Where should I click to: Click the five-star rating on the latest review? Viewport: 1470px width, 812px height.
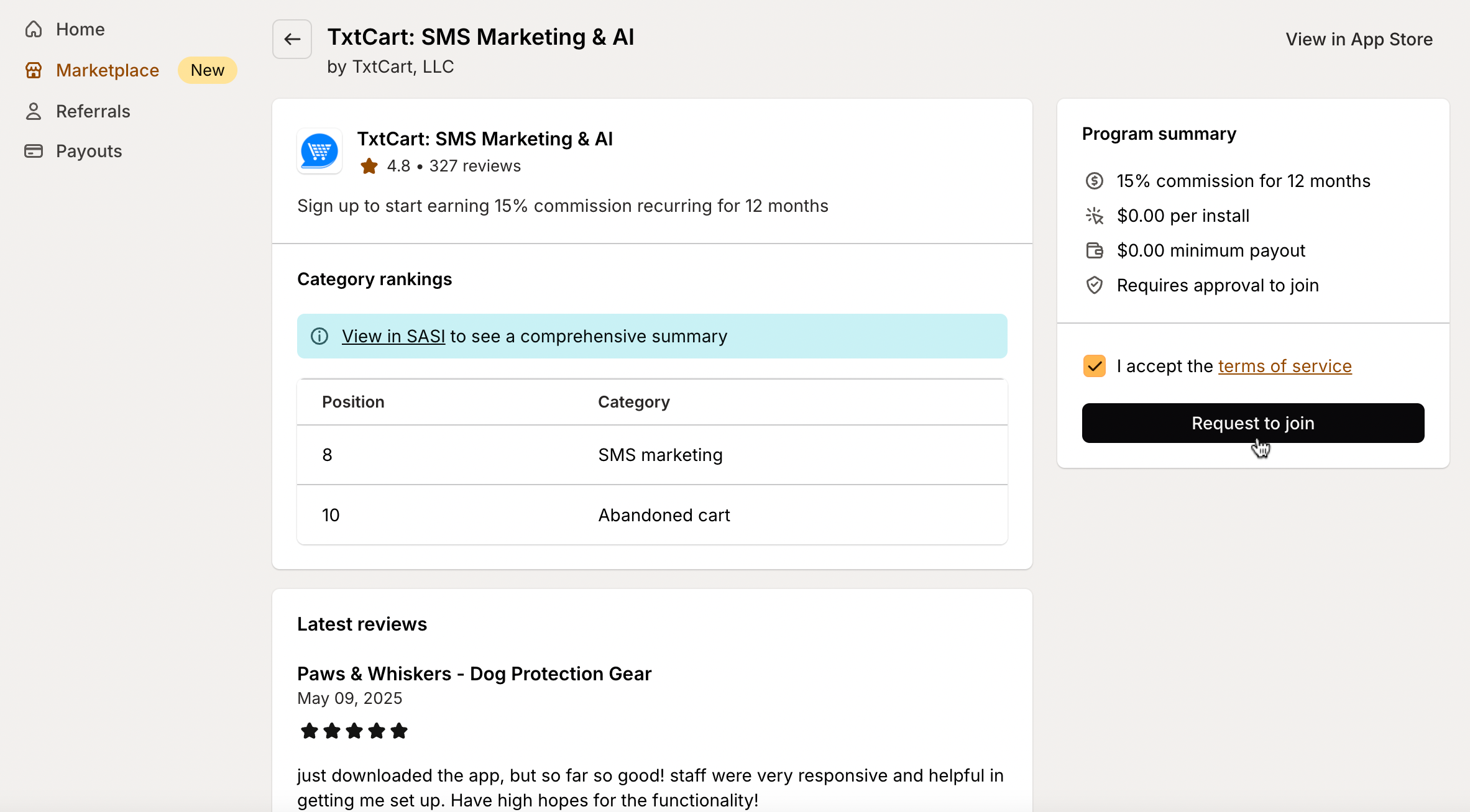[x=354, y=731]
